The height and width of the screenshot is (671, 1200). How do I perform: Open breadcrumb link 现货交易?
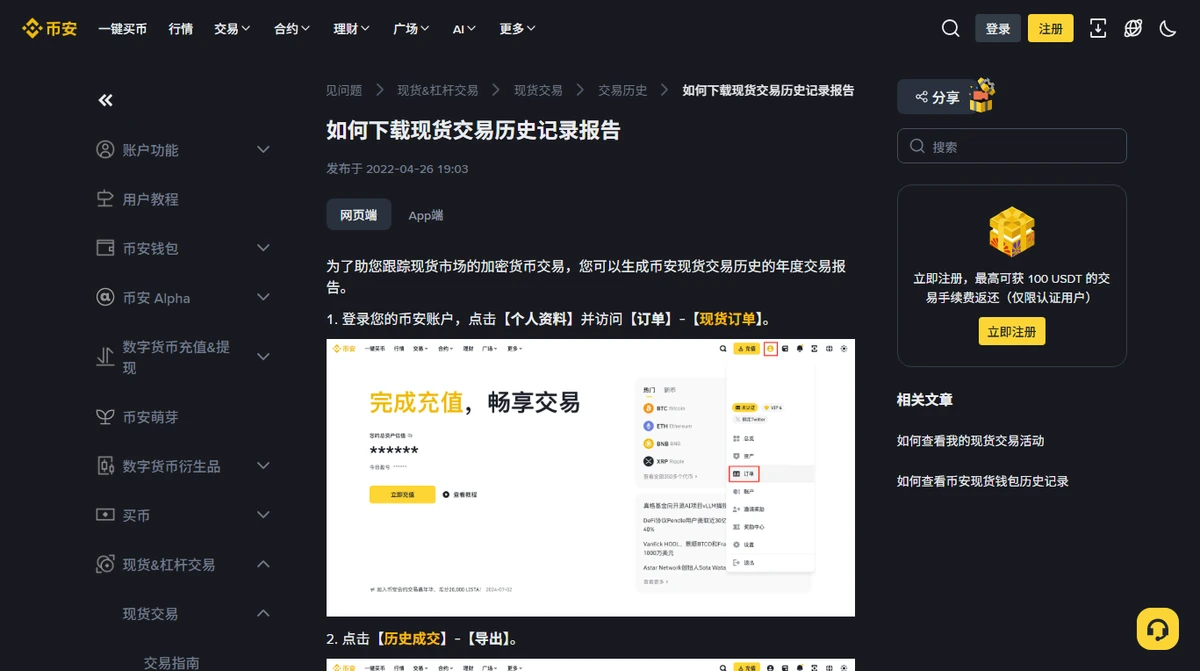coord(538,90)
